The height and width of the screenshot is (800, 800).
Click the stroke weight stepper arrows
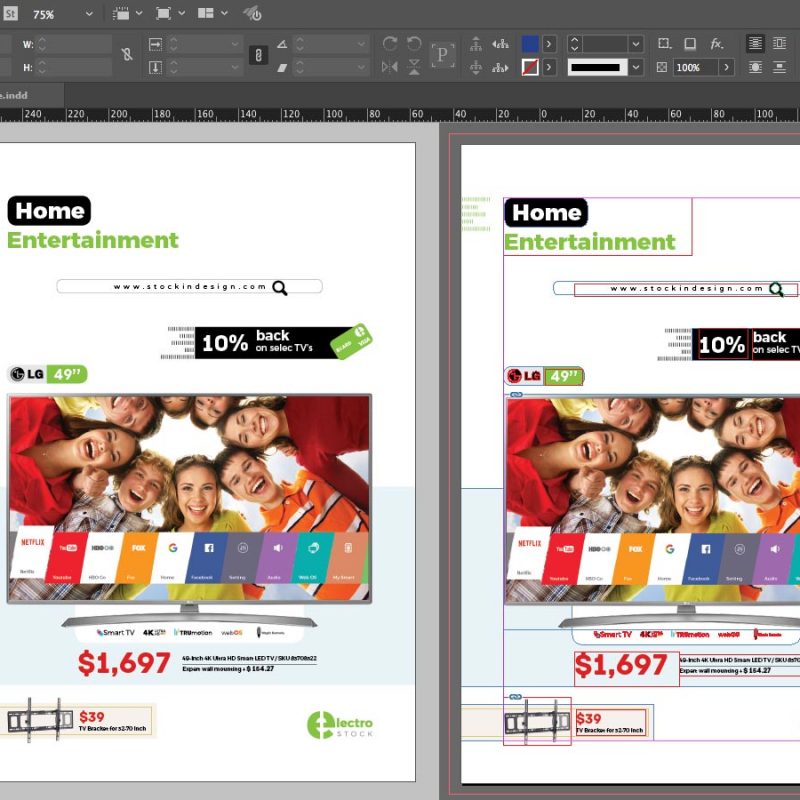coord(574,44)
